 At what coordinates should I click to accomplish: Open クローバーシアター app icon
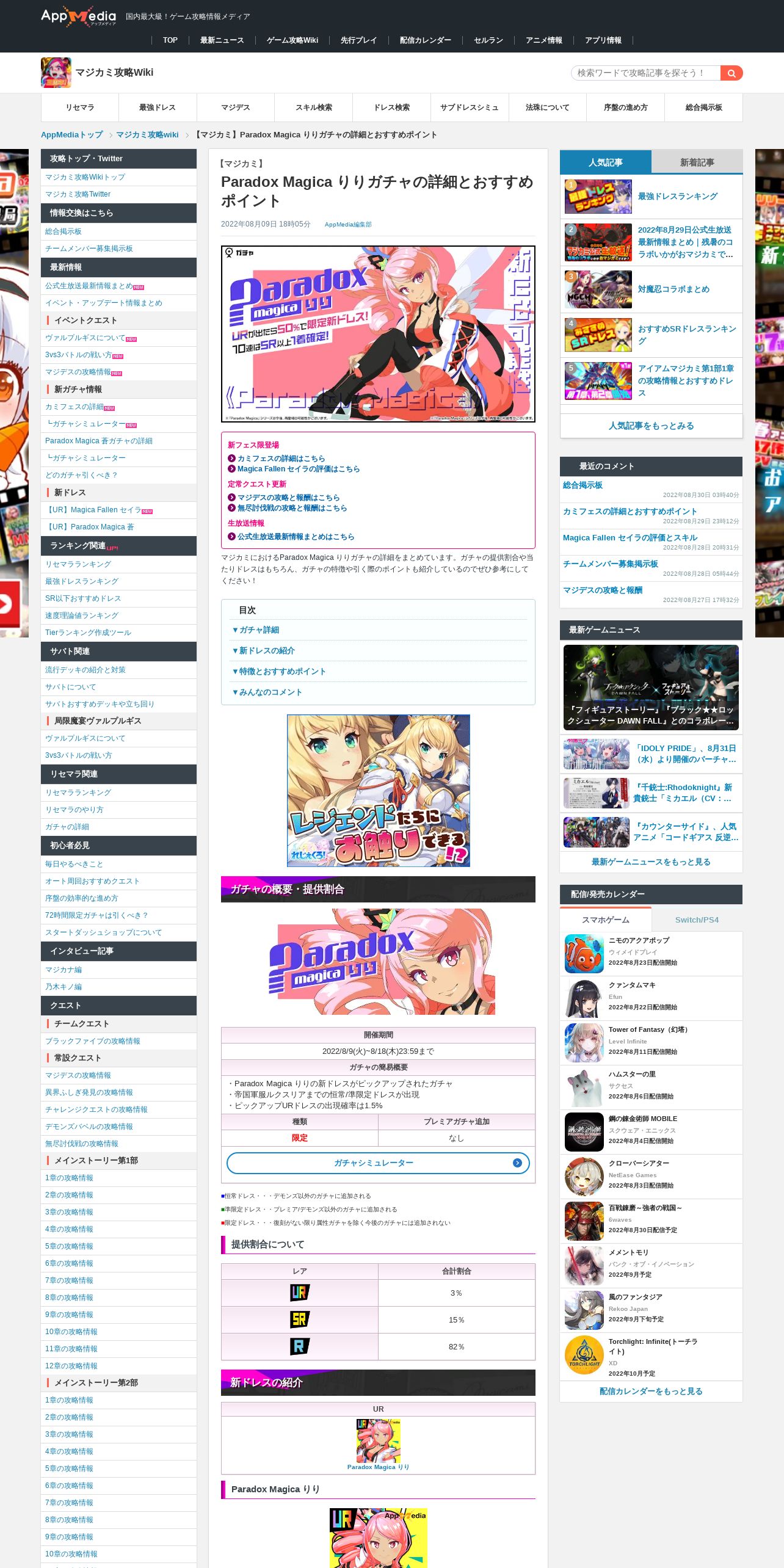(584, 1177)
